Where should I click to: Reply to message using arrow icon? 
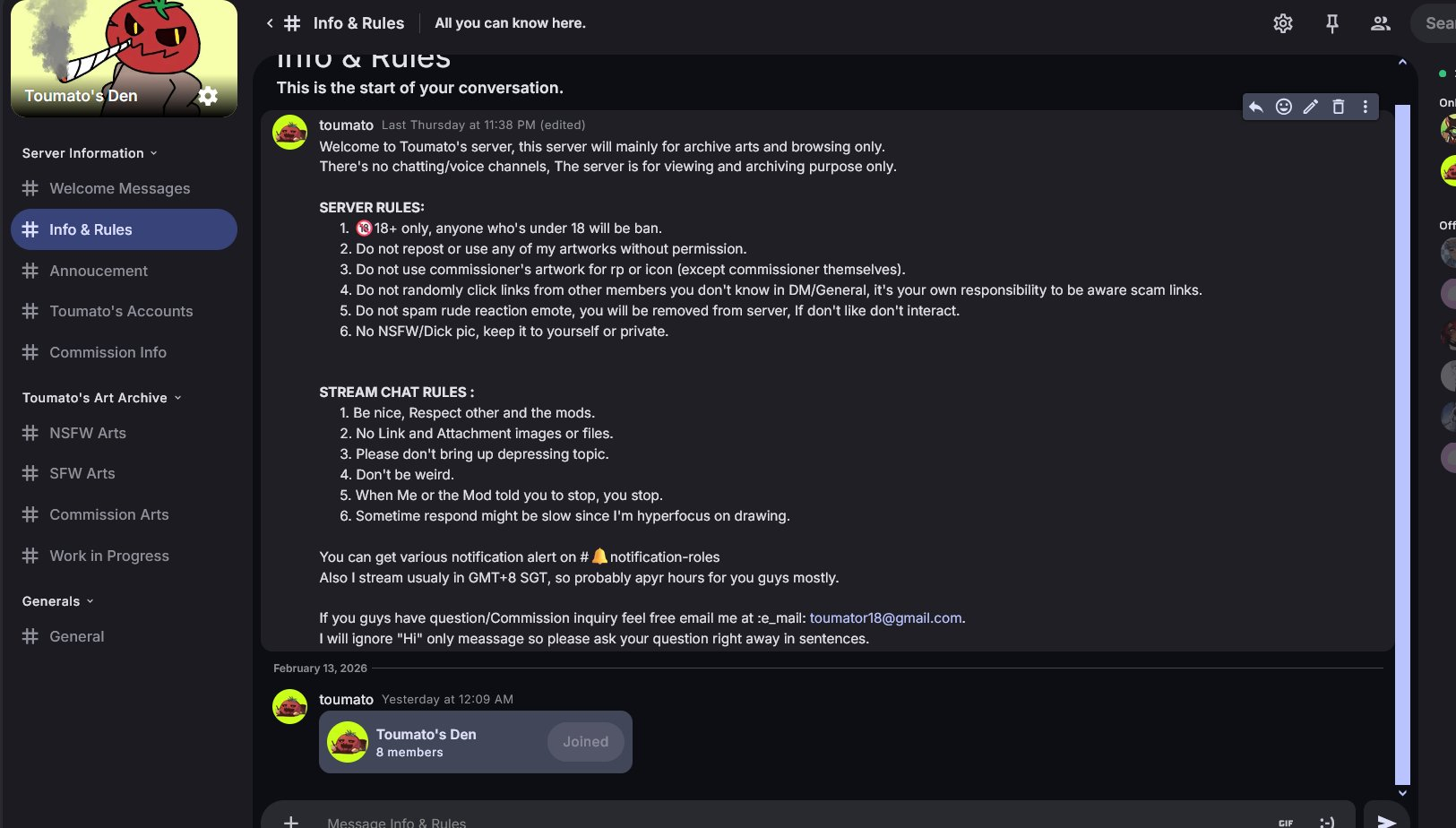pyautogui.click(x=1256, y=107)
